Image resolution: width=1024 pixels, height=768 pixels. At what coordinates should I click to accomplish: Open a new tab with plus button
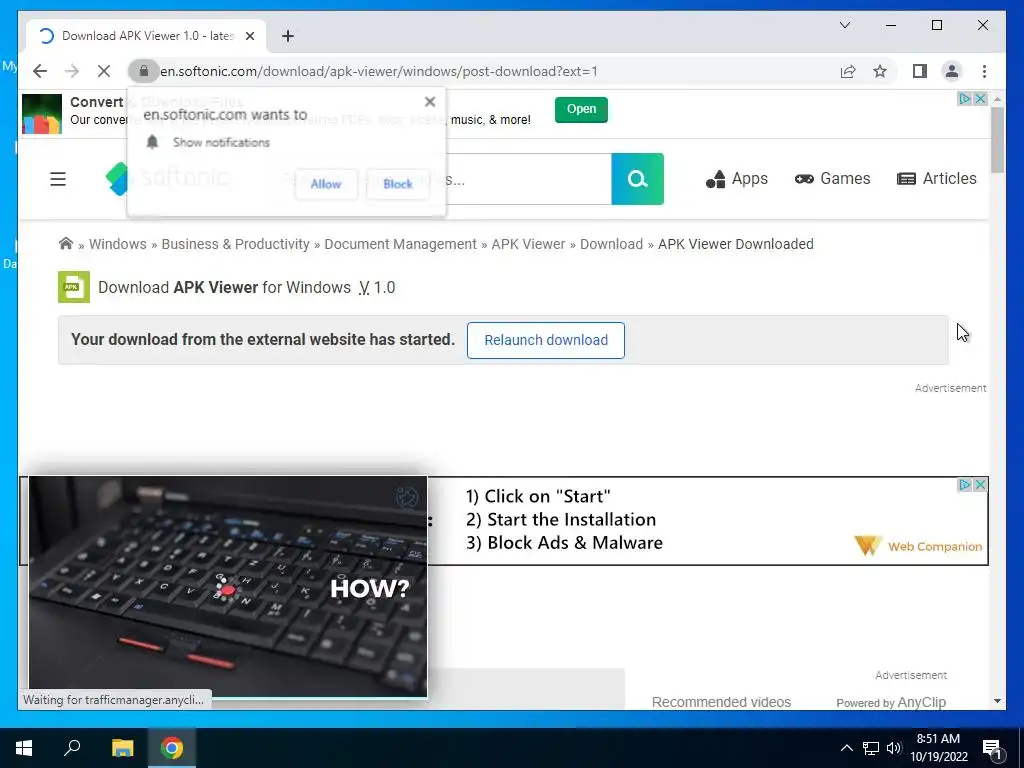click(288, 36)
